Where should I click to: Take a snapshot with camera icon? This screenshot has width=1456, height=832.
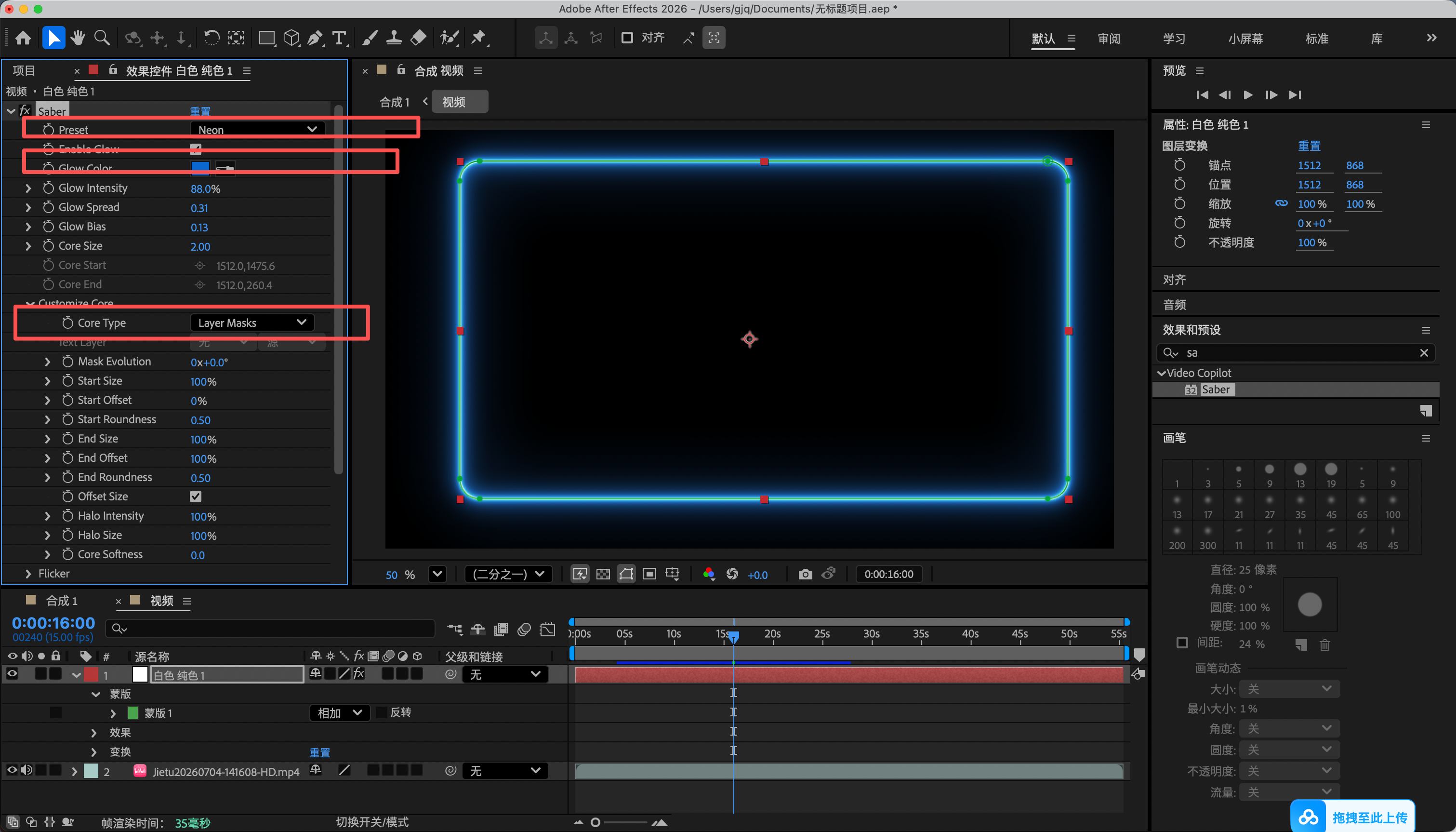[x=805, y=574]
